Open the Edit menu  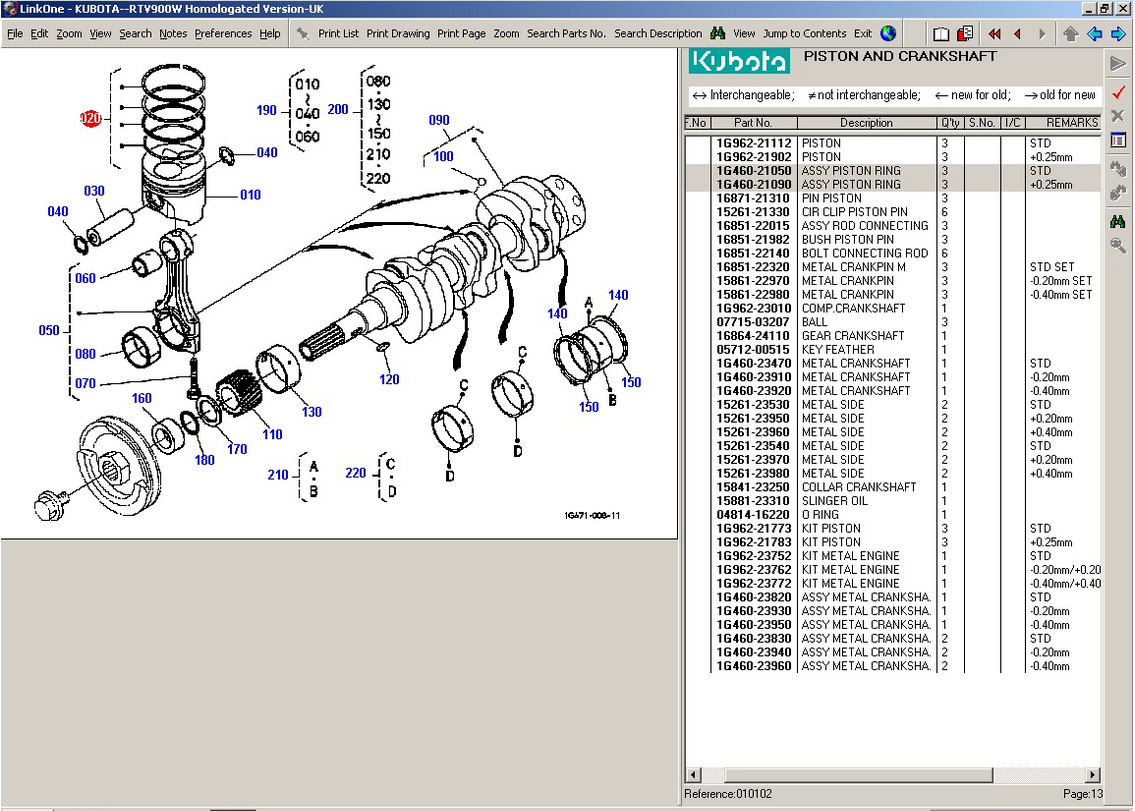[39, 33]
